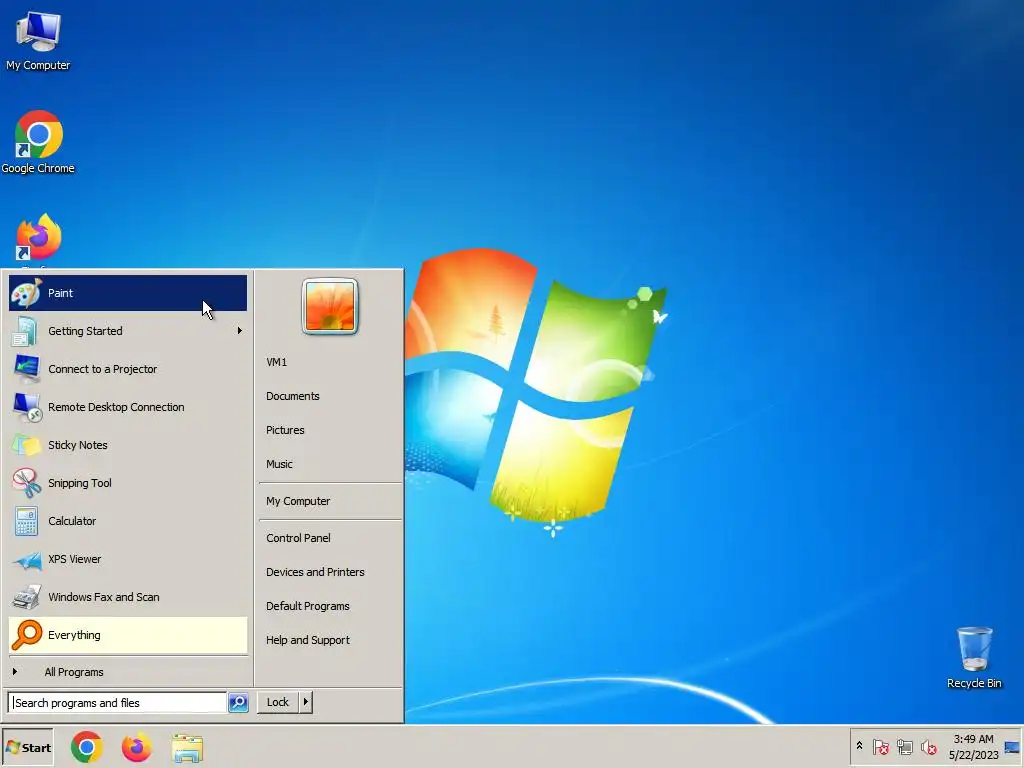Viewport: 1024px width, 768px height.
Task: Click the XPS Viewer icon
Action: coord(27,560)
